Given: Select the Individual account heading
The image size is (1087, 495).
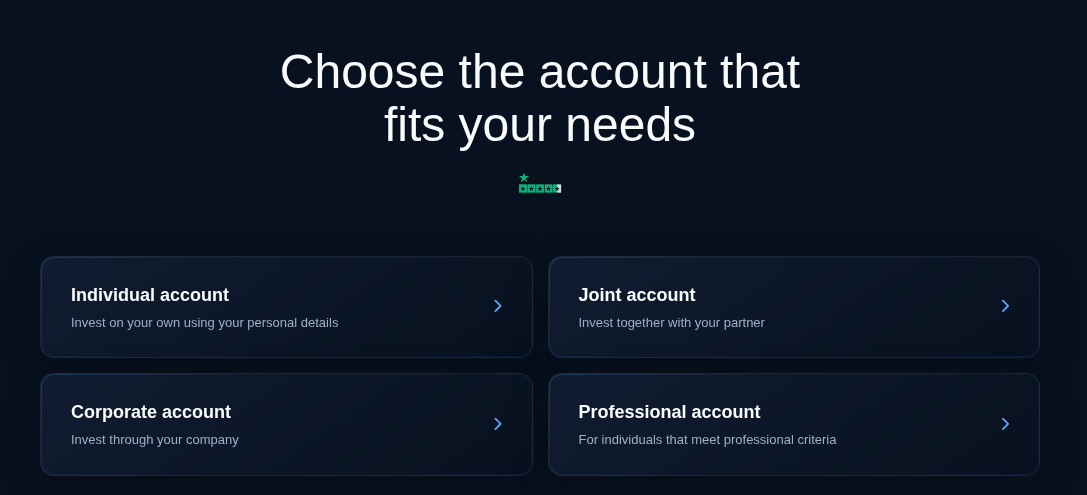Looking at the screenshot, I should pos(150,295).
